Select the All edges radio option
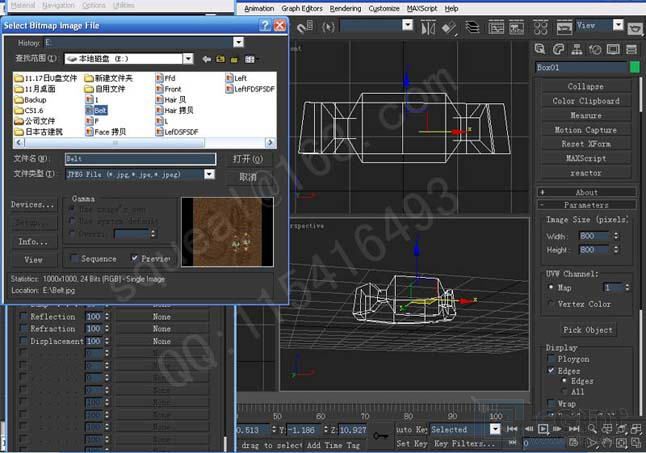 point(564,391)
